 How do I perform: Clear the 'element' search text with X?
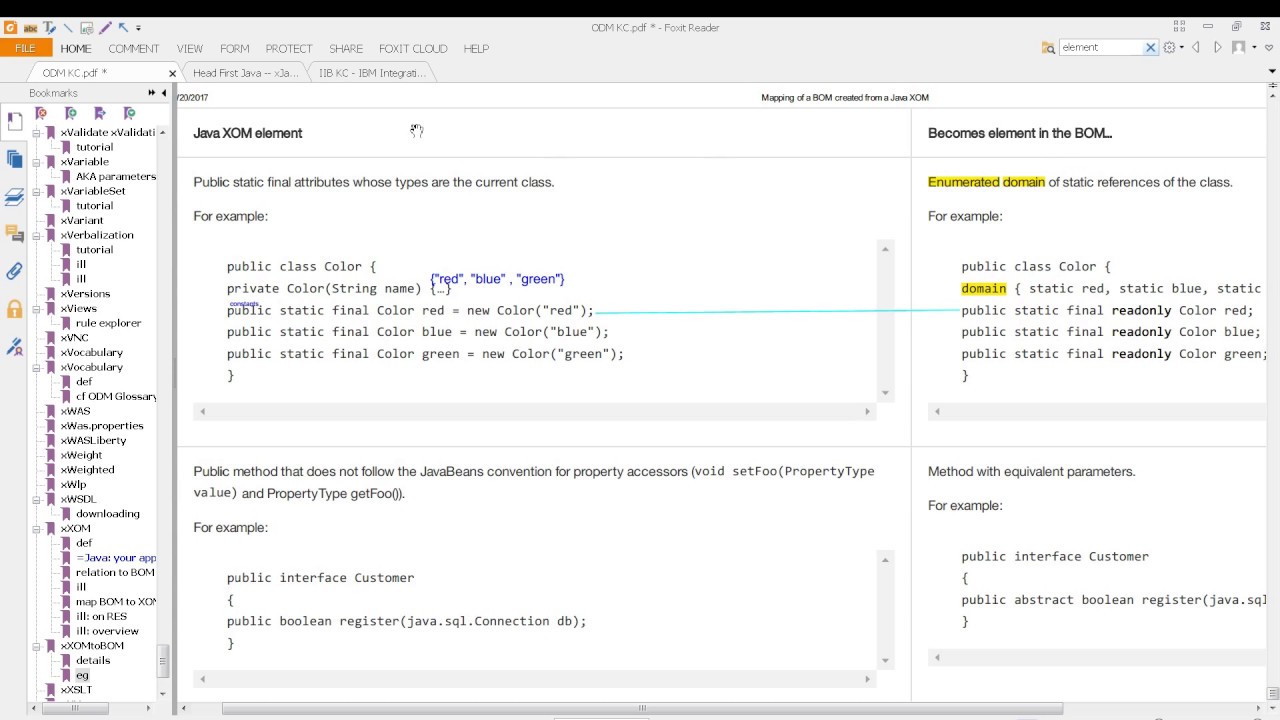click(x=1150, y=47)
